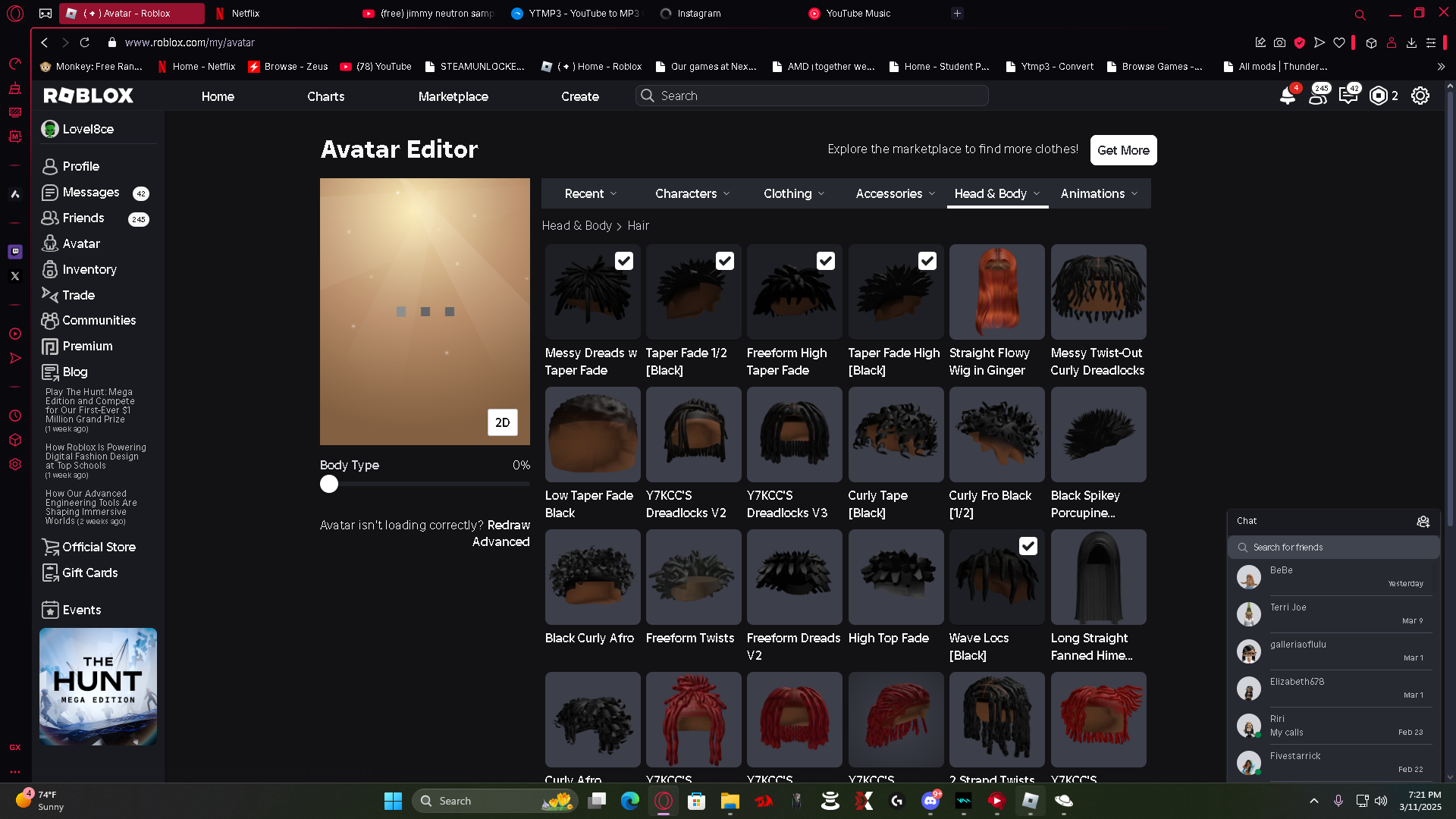Open friend requests icon in header

pos(1318,96)
